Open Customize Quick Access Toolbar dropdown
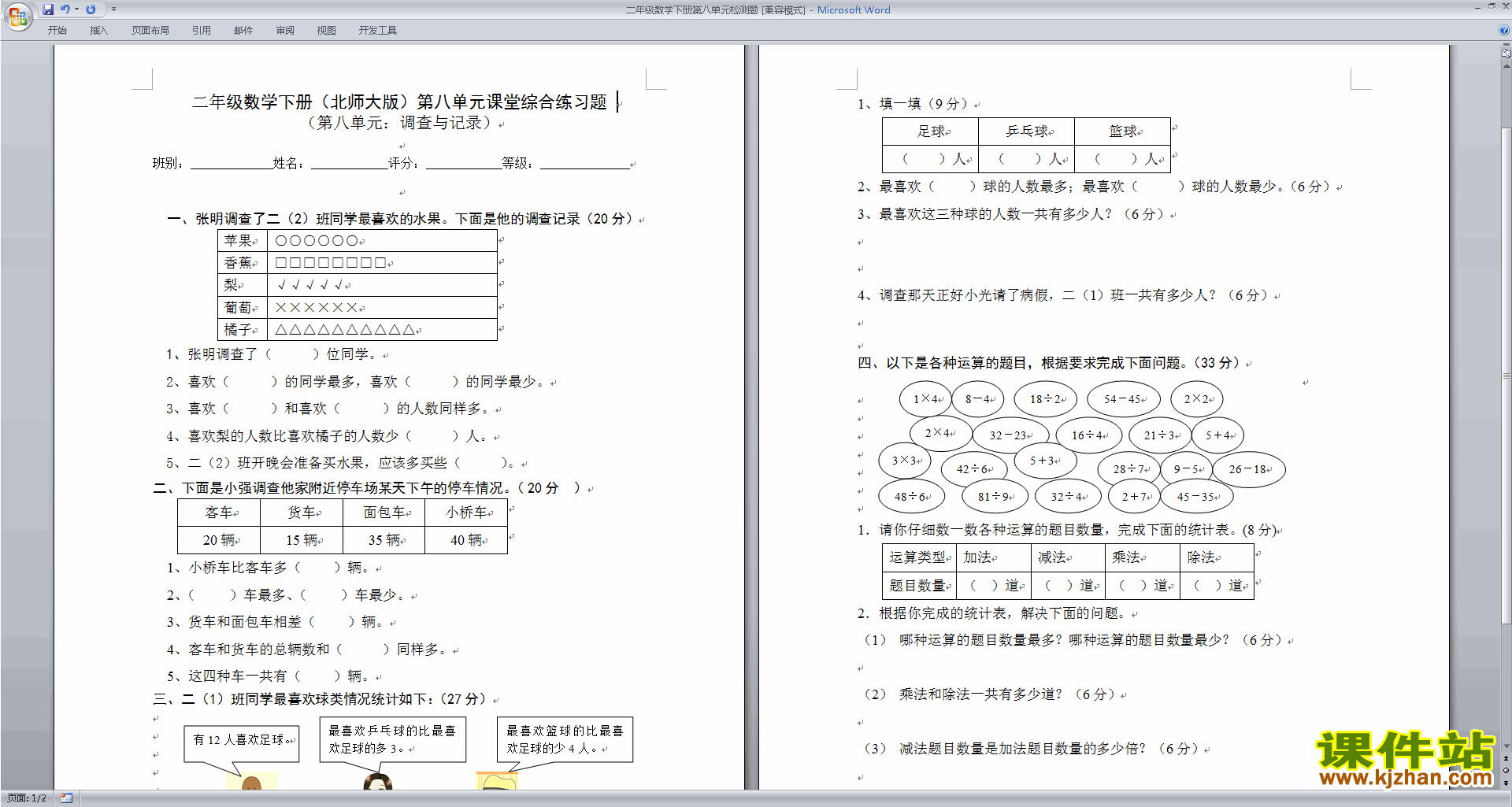 pyautogui.click(x=113, y=9)
